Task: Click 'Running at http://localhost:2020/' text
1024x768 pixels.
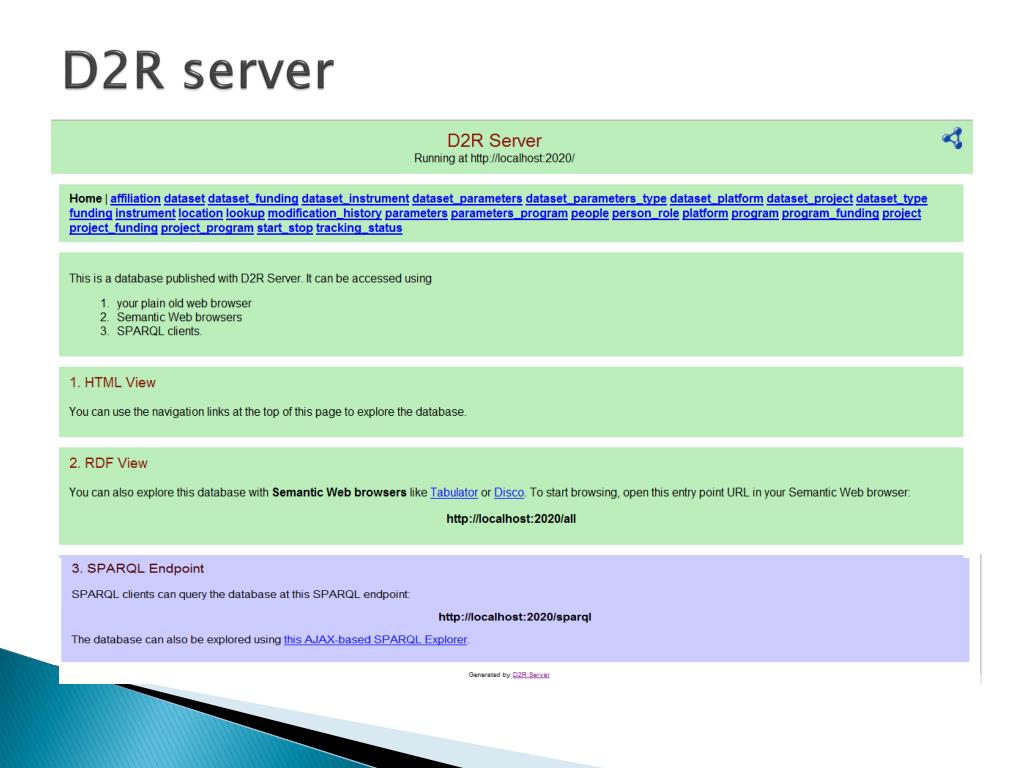Action: tap(494, 158)
